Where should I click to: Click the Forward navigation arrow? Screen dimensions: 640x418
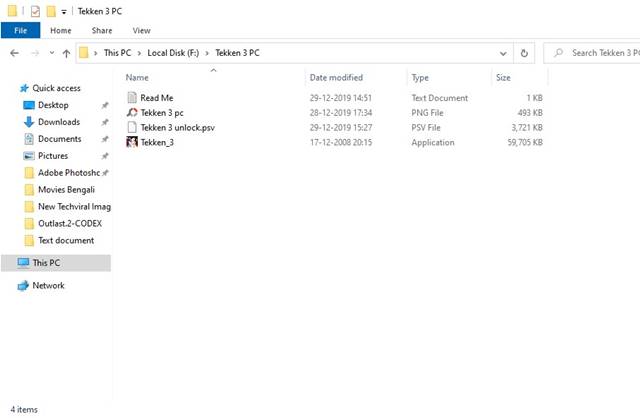[x=36, y=53]
